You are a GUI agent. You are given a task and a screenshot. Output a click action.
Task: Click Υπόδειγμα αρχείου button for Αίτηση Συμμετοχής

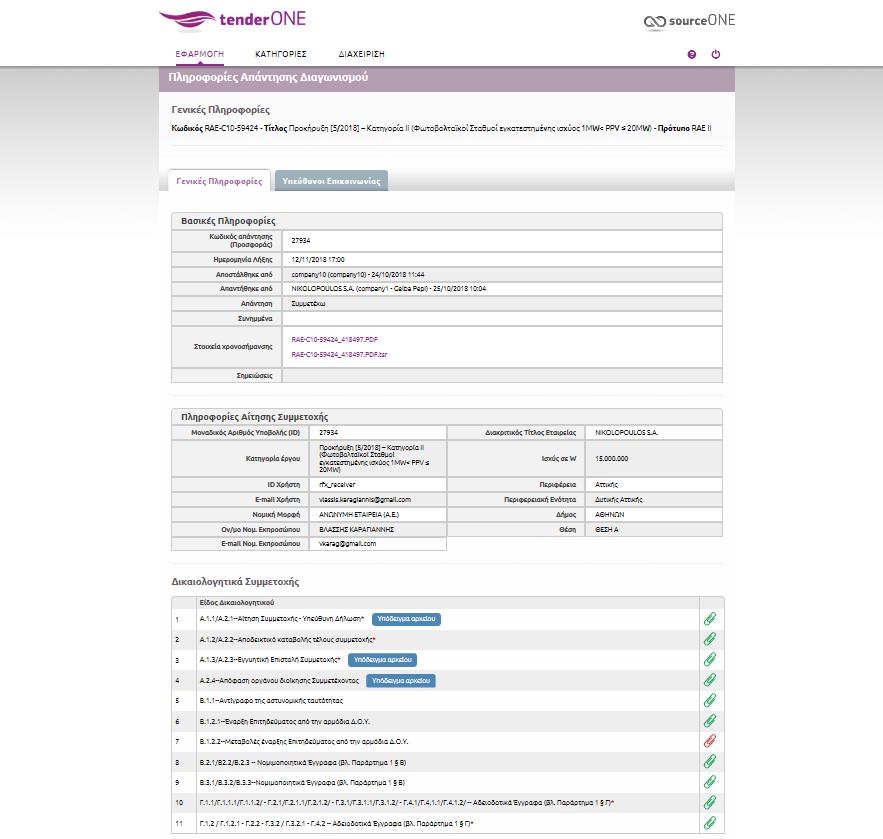[x=406, y=619]
